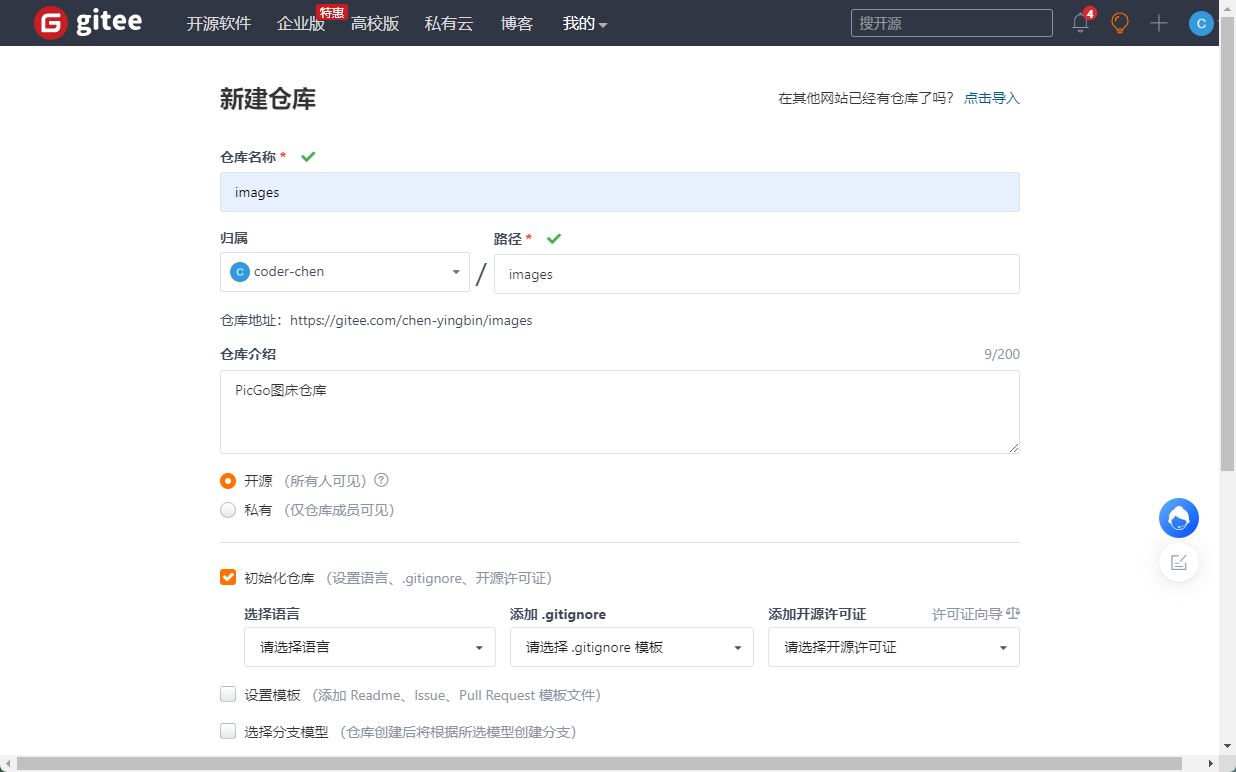This screenshot has height=772, width=1236.
Task: Click the coder-chen avatar in owner field
Action: 239,272
